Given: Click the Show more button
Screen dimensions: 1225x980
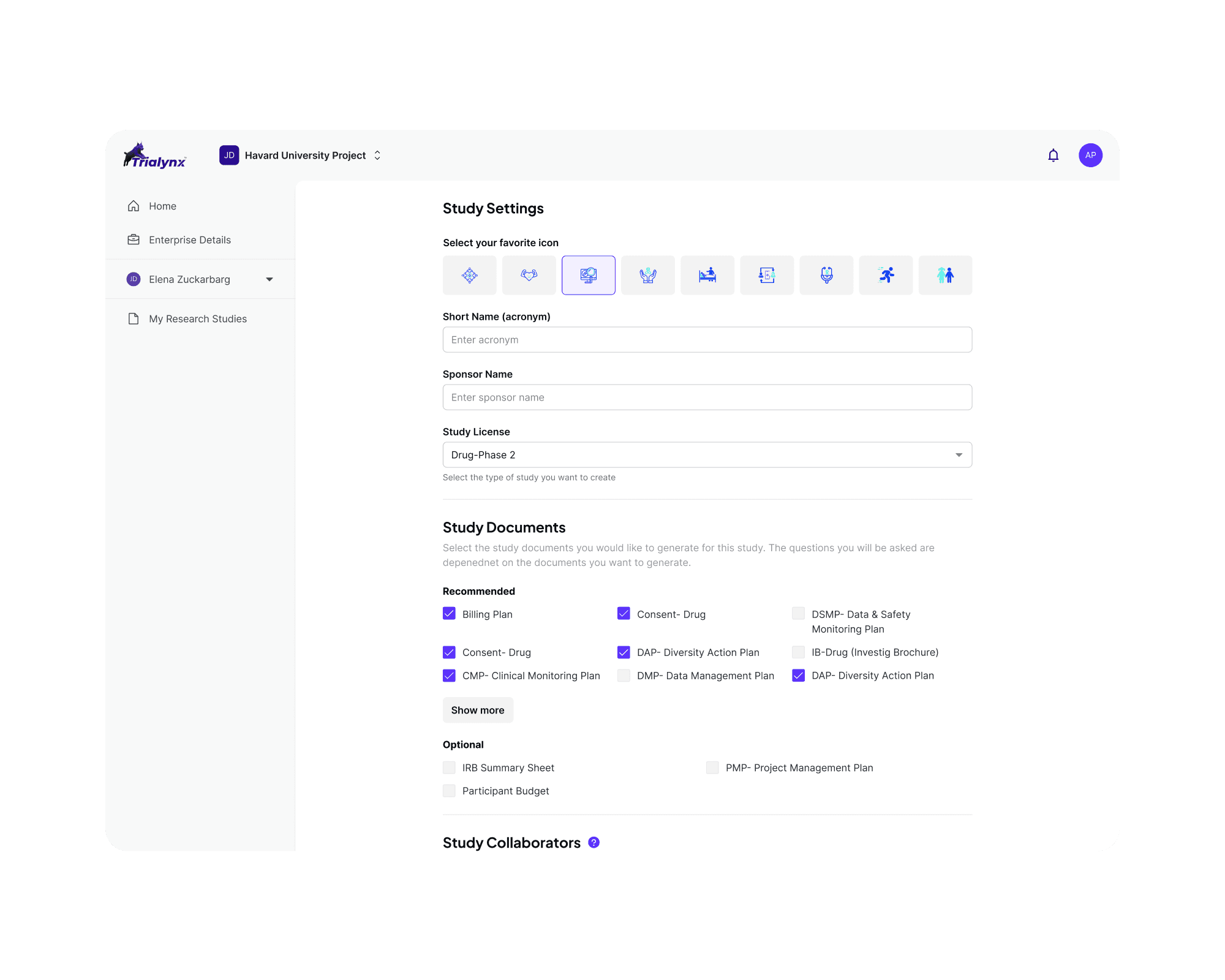Looking at the screenshot, I should [478, 710].
